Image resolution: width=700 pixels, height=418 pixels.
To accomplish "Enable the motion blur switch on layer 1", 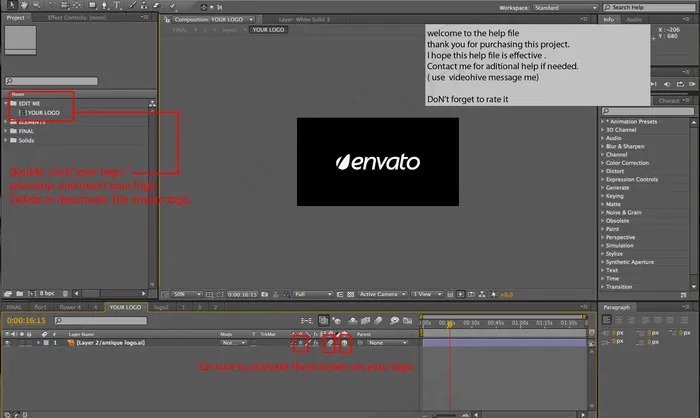I will pyautogui.click(x=329, y=342).
